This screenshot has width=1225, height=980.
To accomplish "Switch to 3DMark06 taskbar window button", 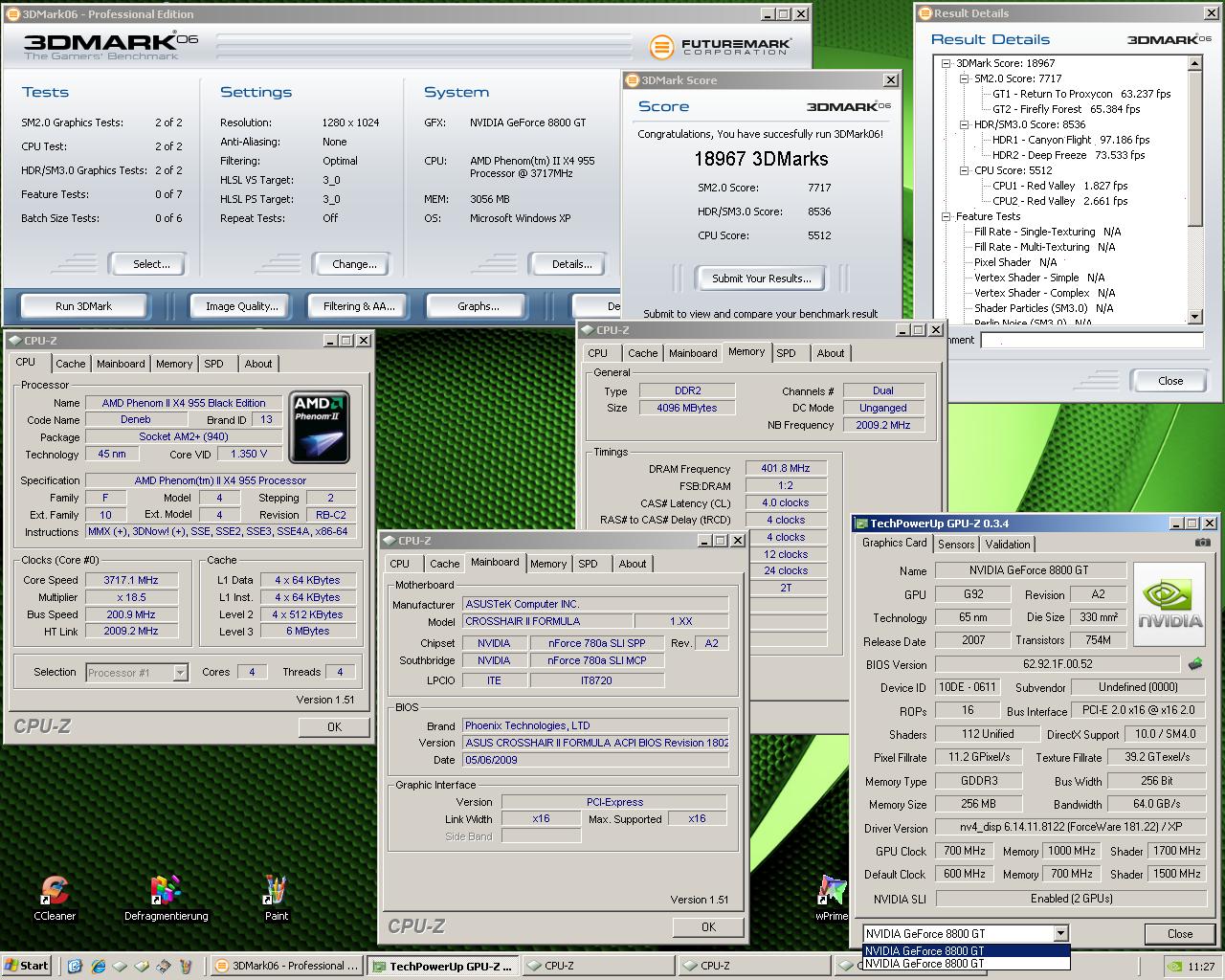I will coord(286,967).
